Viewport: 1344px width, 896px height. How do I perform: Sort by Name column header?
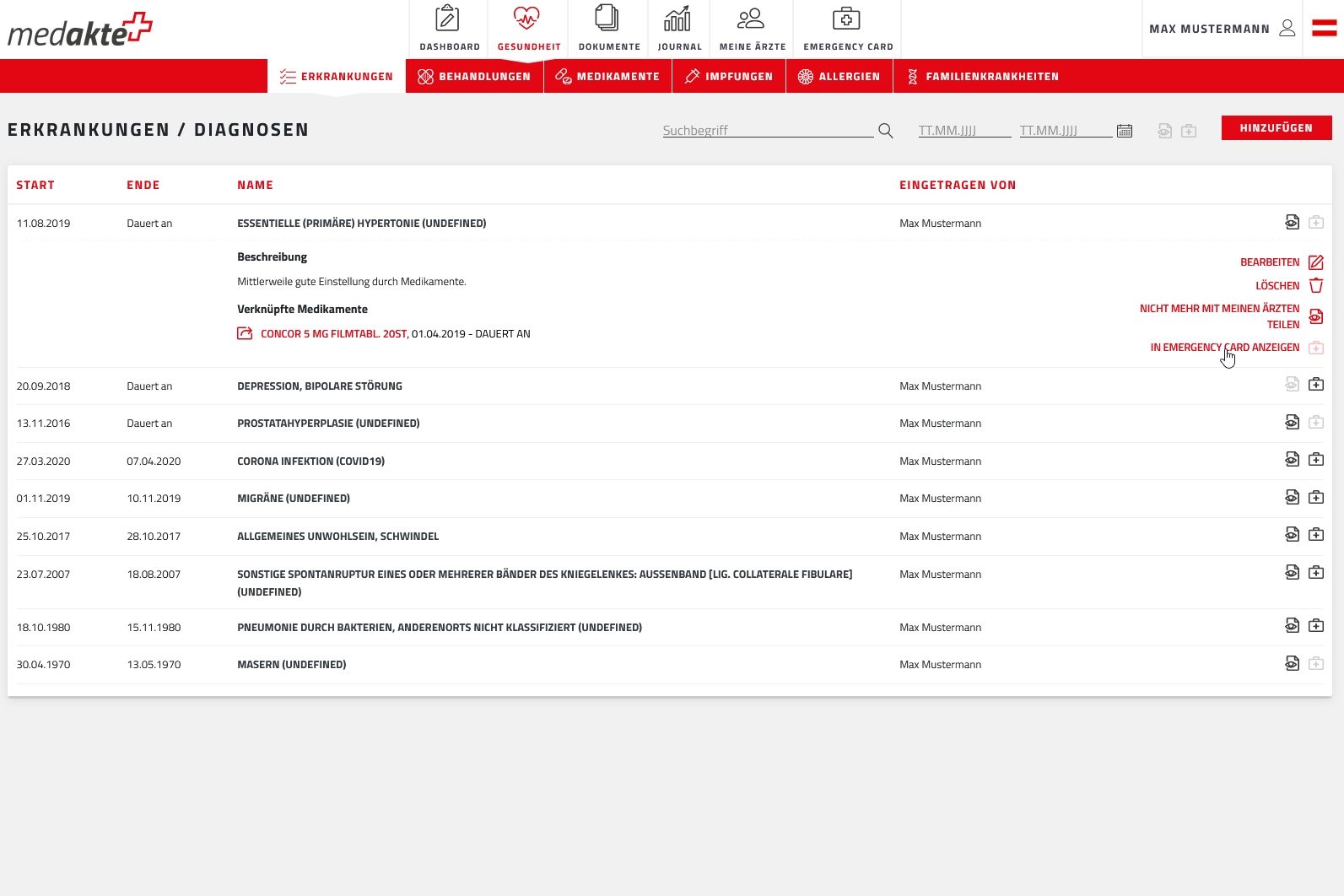click(x=255, y=185)
